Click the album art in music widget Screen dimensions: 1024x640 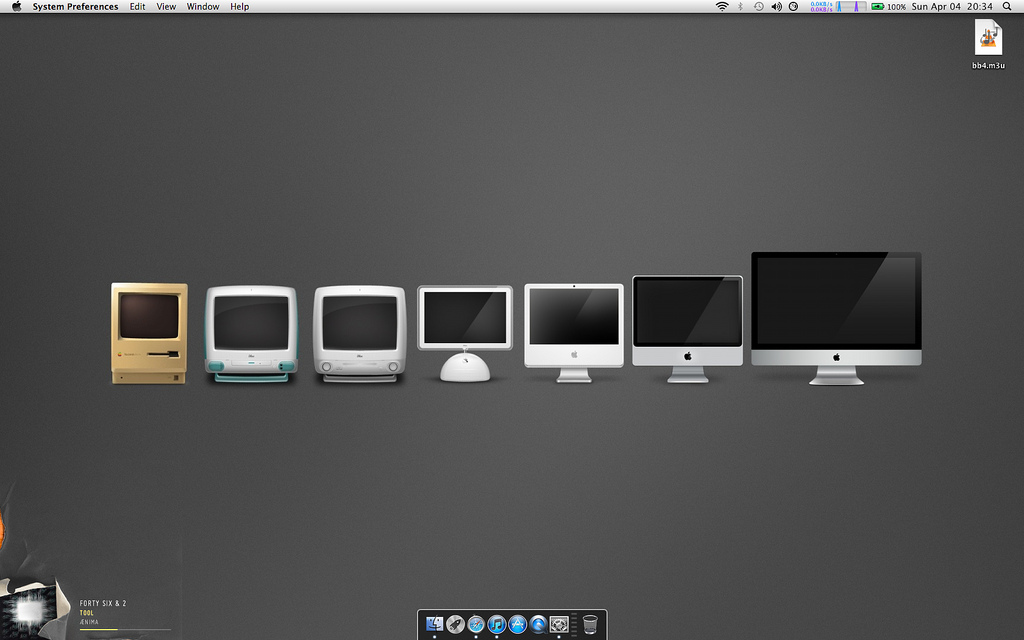[27, 609]
